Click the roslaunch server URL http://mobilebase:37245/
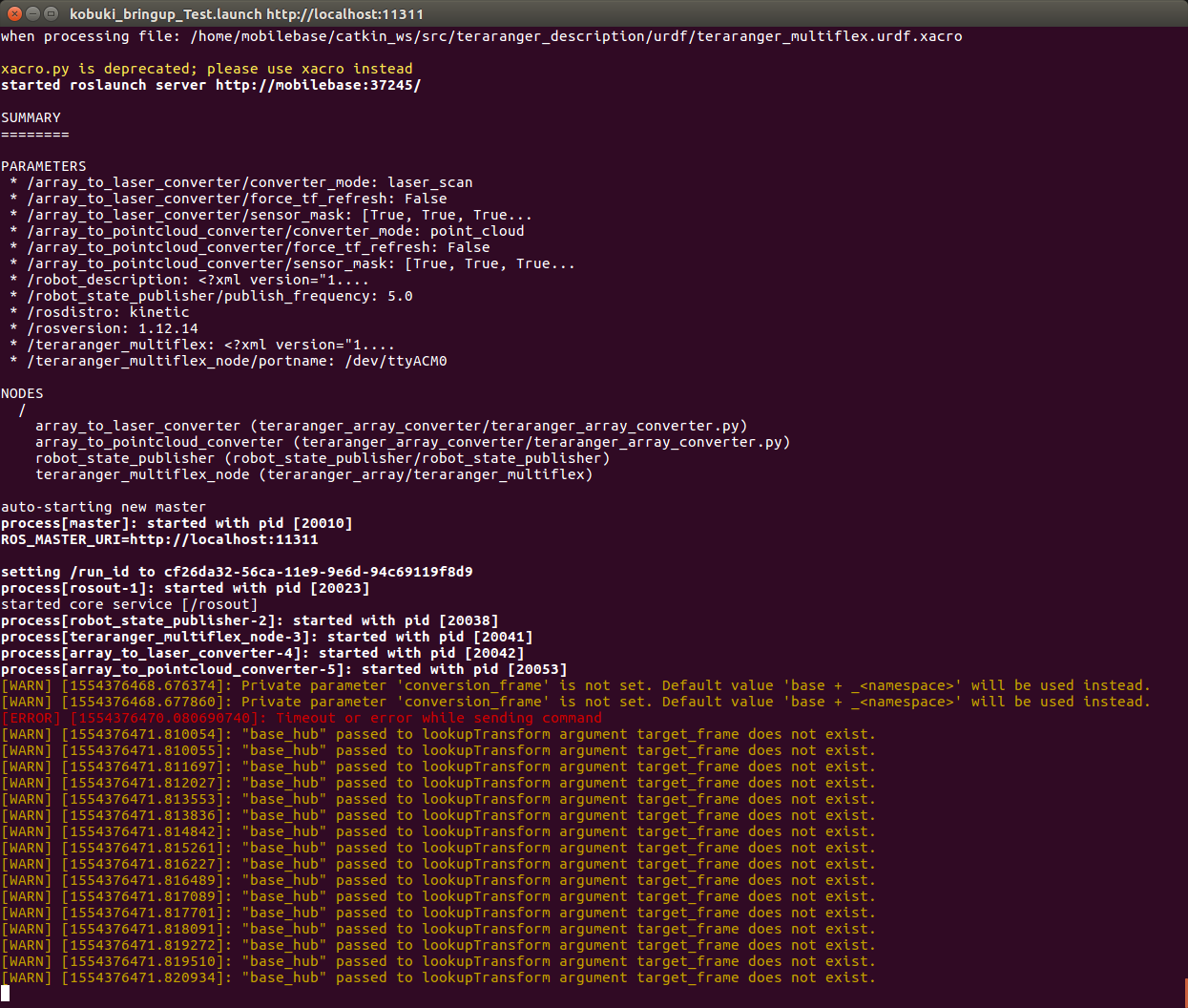 [x=318, y=85]
